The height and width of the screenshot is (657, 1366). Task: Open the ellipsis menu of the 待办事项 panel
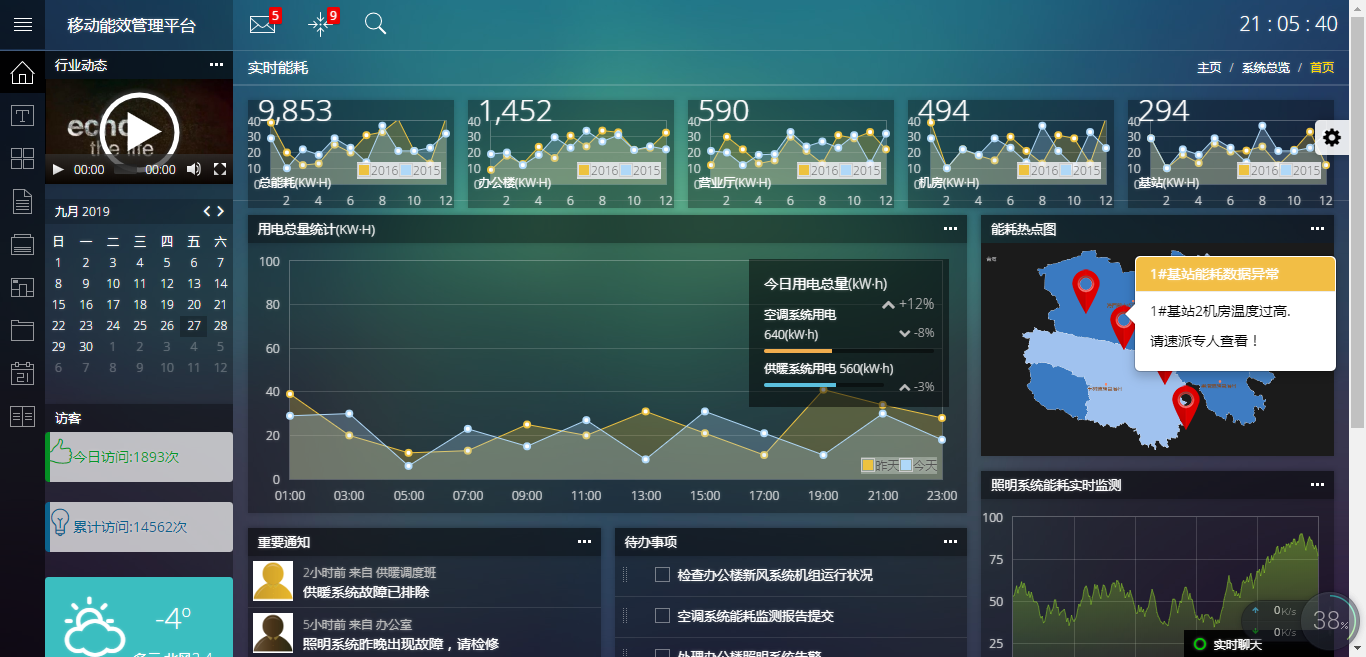coord(951,542)
